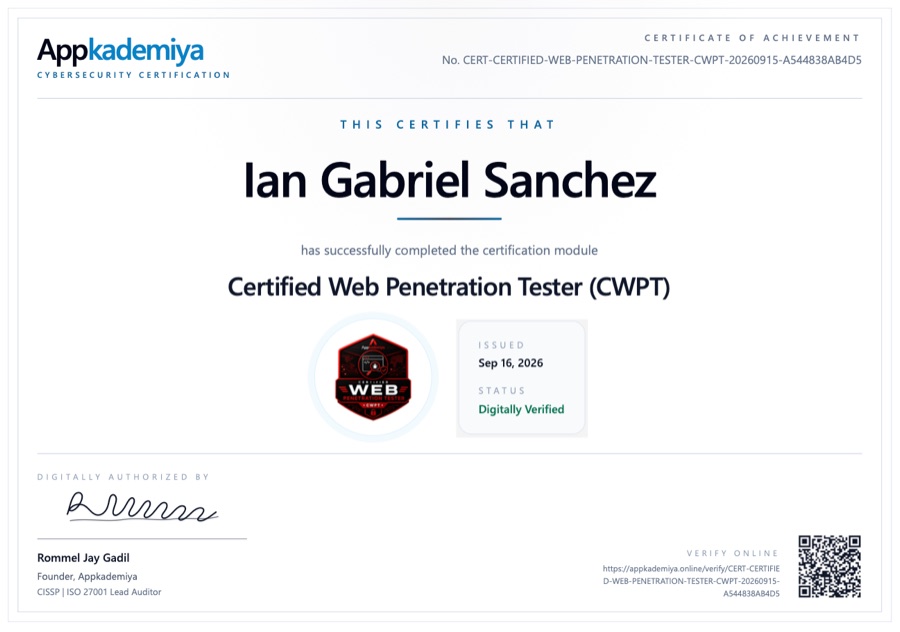Click the 'Founder, Appkademiya' text
This screenshot has width=900, height=632.
(x=87, y=576)
